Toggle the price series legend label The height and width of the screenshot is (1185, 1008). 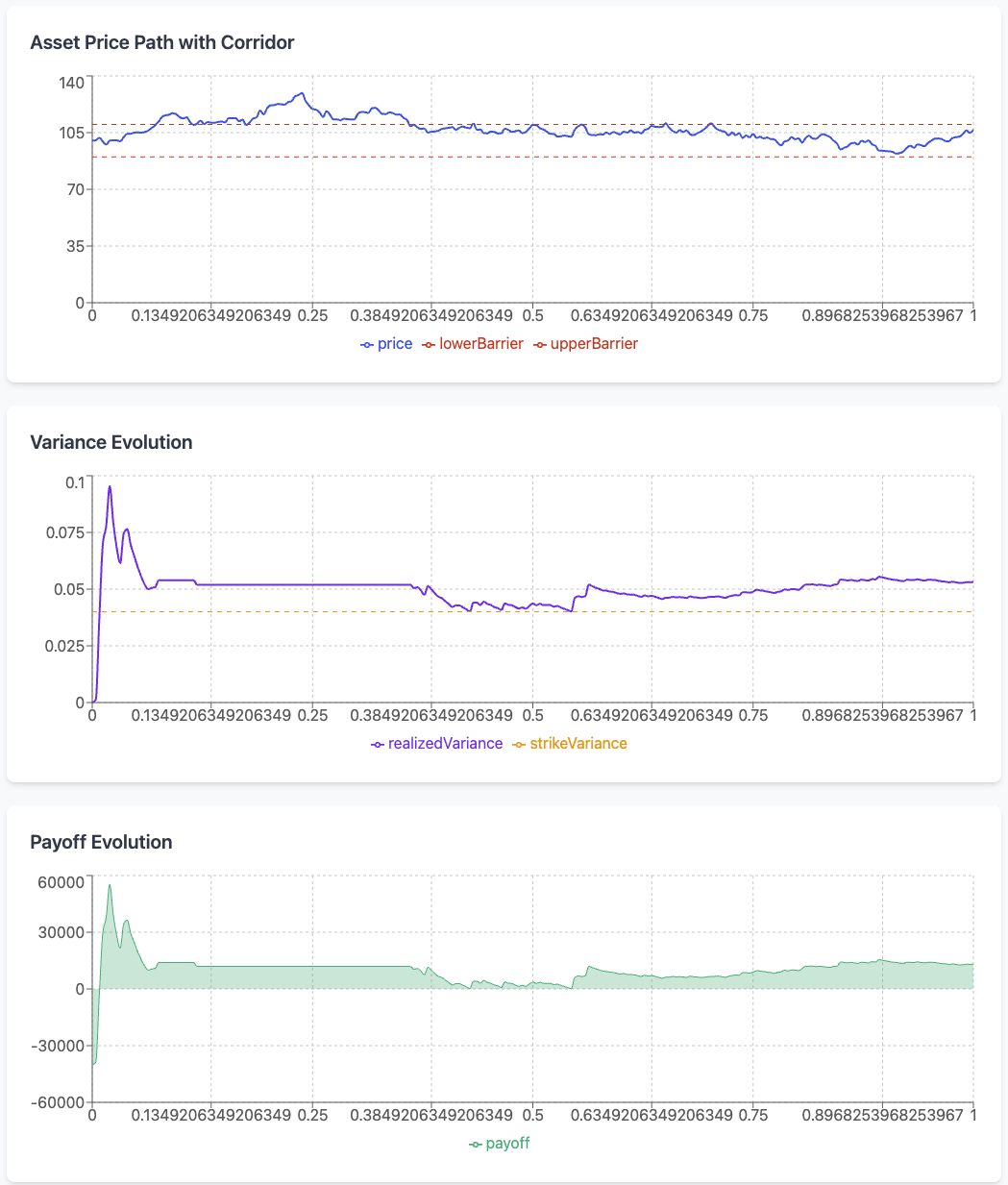pos(395,344)
